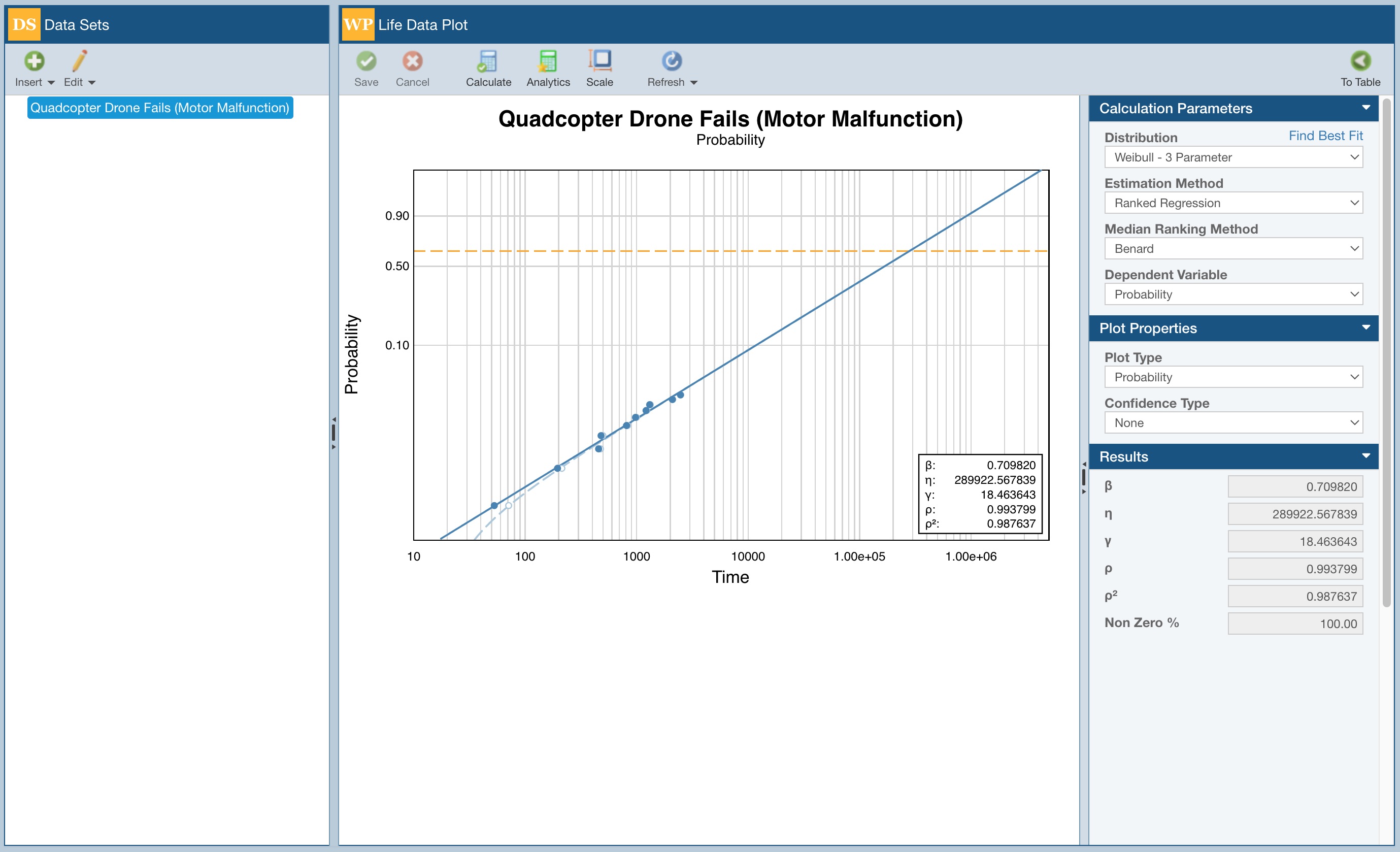This screenshot has width=1400, height=852.
Task: Click the To Table arrow icon
Action: click(x=1360, y=61)
